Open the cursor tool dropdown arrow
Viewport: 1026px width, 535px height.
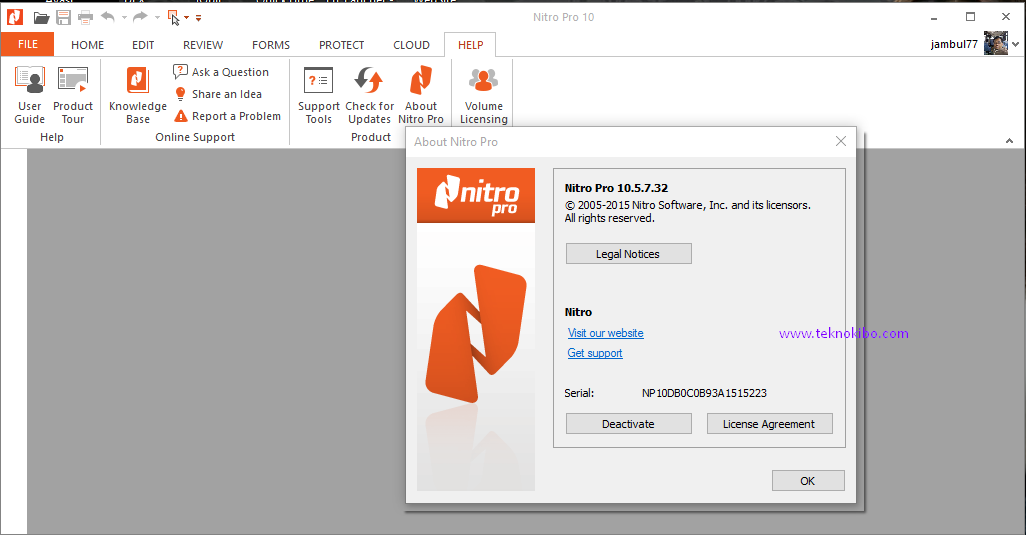click(186, 18)
